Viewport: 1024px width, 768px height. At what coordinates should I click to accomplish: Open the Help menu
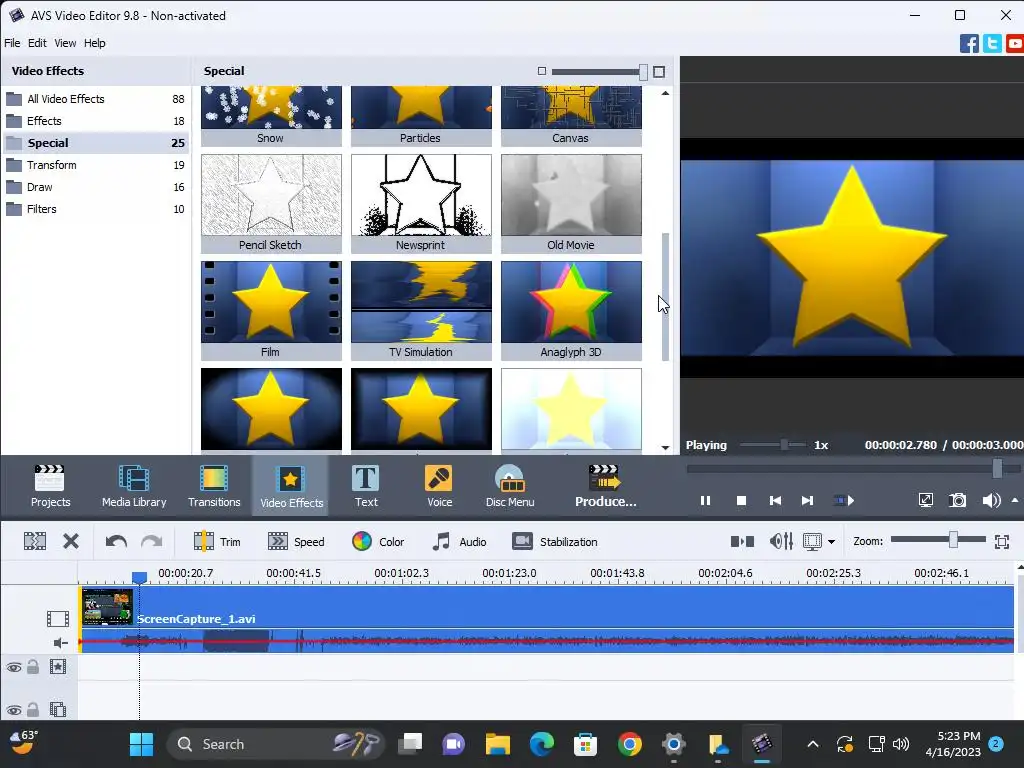(95, 43)
